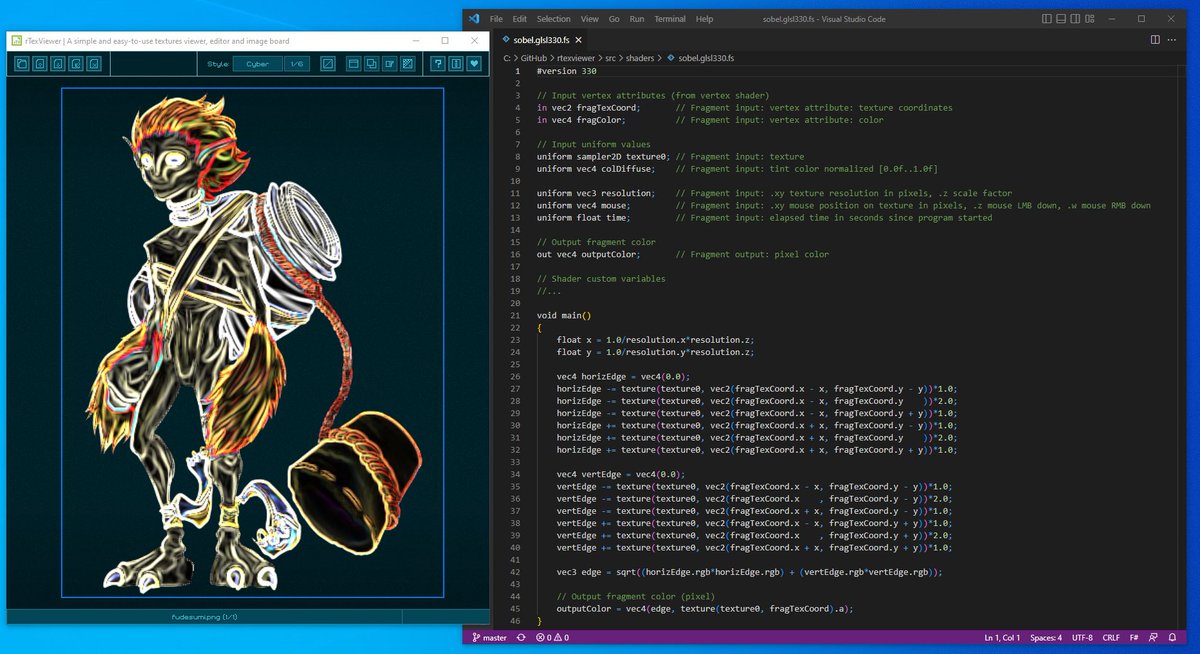The height and width of the screenshot is (654, 1200).
Task: Open a texture file with the folder icon
Action: pyautogui.click(x=21, y=64)
